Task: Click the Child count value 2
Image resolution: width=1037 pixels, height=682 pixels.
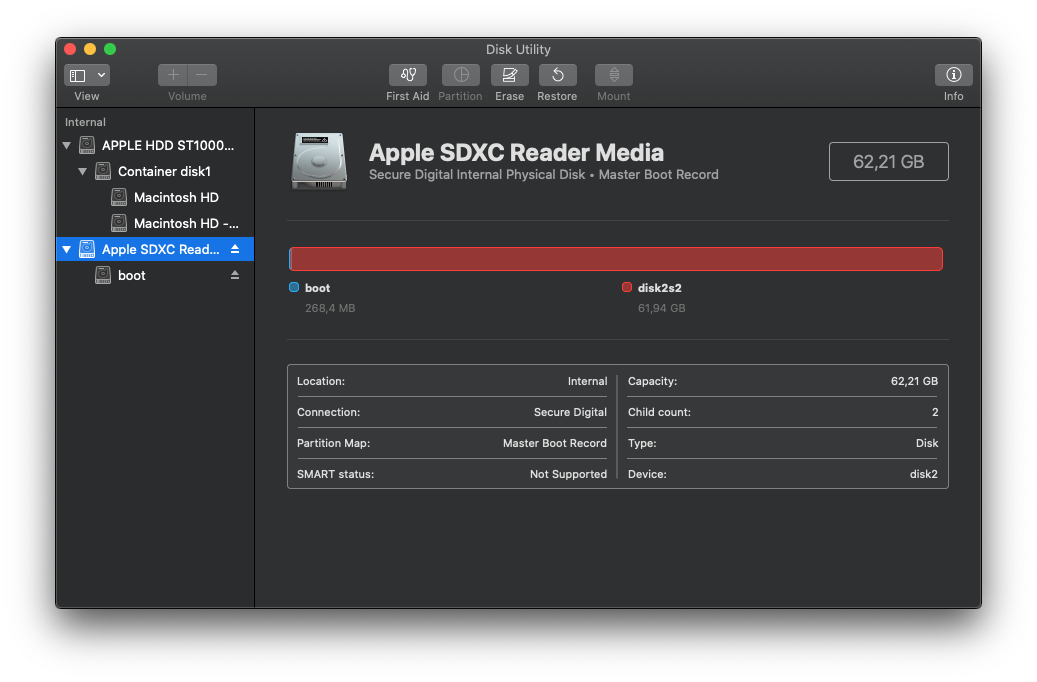Action: [934, 413]
